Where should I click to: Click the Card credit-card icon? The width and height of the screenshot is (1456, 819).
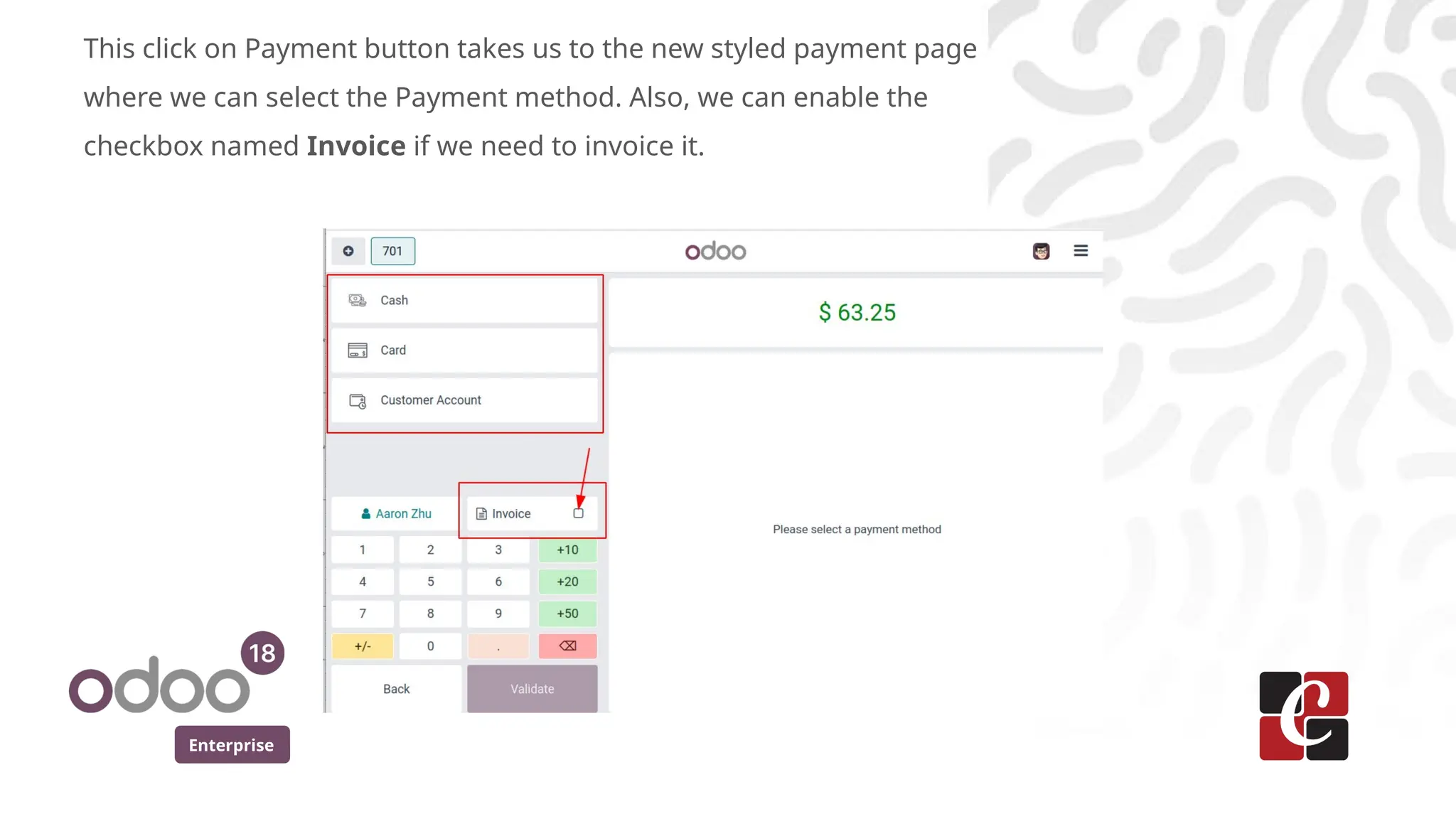(358, 350)
